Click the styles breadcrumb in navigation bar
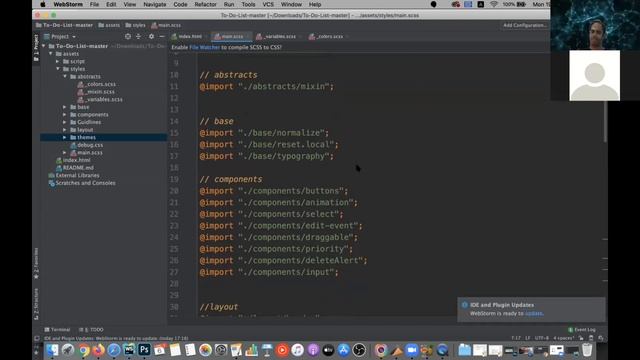Screen dimensions: 640x360 [136, 25]
